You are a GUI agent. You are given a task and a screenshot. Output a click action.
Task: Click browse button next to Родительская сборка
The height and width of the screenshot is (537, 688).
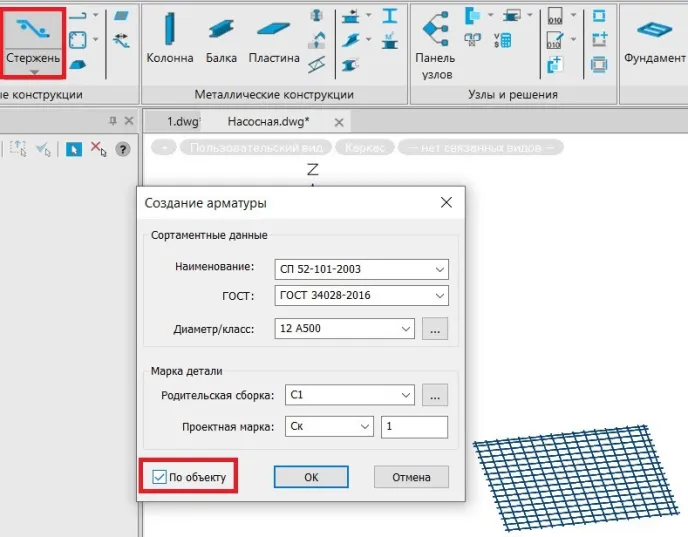coord(434,395)
